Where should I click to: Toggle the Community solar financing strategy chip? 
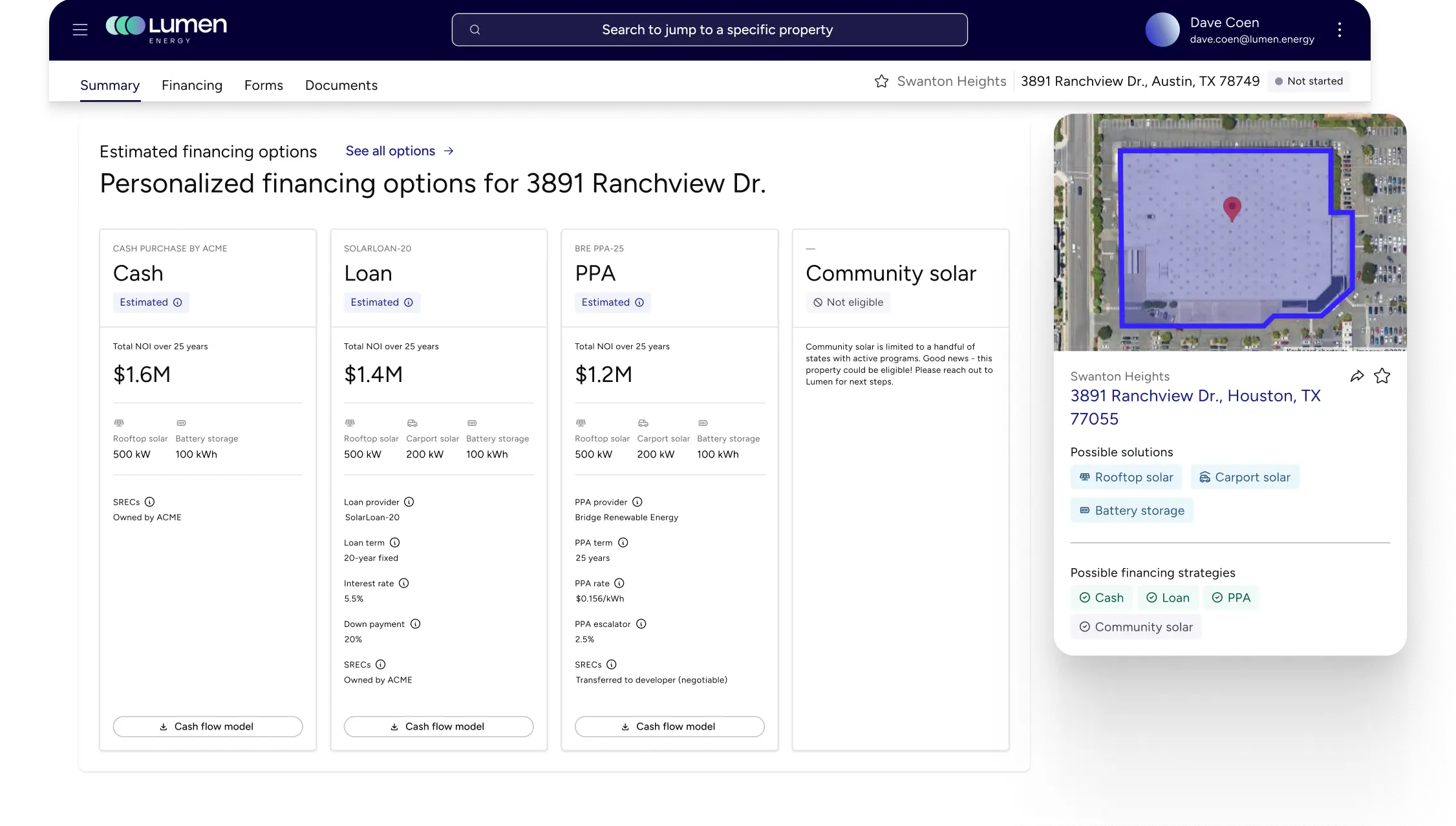[x=1136, y=627]
